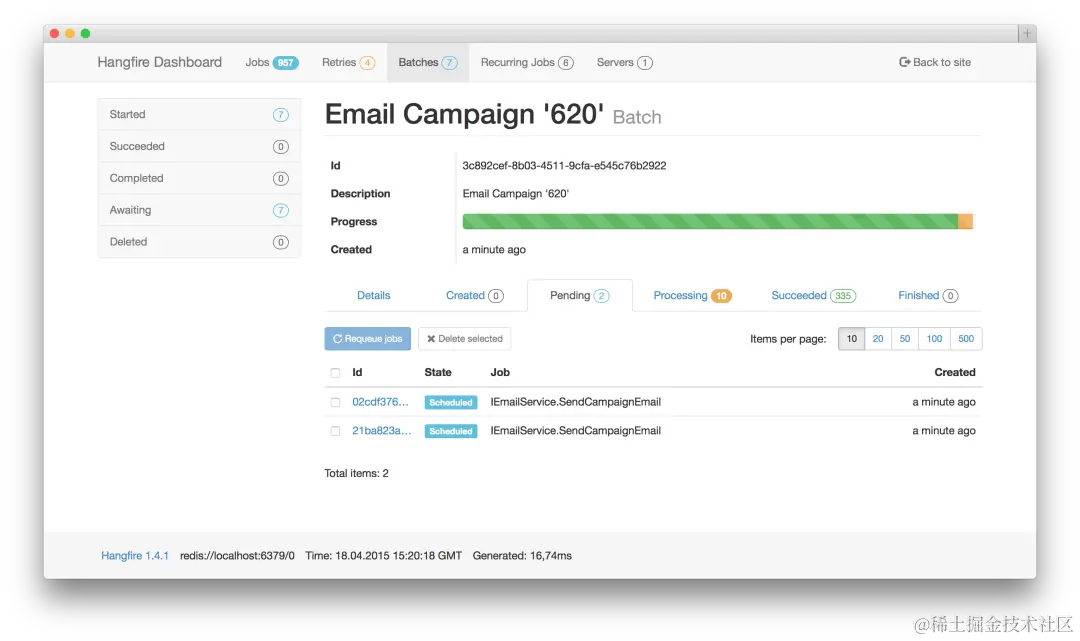This screenshot has height=641, width=1080.
Task: Click the 'Time: 18.04.2015 15:20:18 GMT' text
Action: pyautogui.click(x=384, y=556)
